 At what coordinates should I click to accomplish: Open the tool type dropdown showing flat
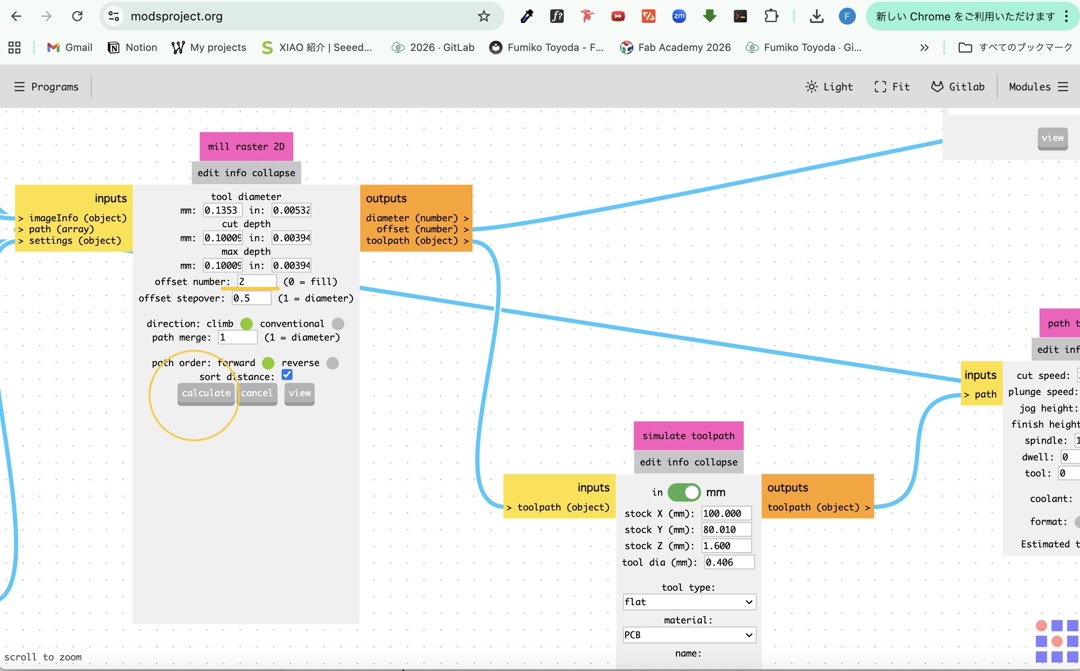point(689,601)
